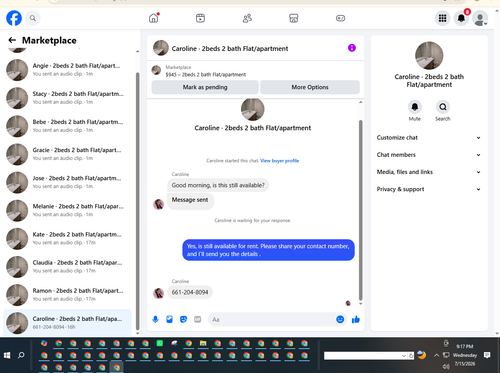Click the conversation list scrollbar
Image resolution: width=500 pixels, height=373 pixels.
(x=138, y=200)
